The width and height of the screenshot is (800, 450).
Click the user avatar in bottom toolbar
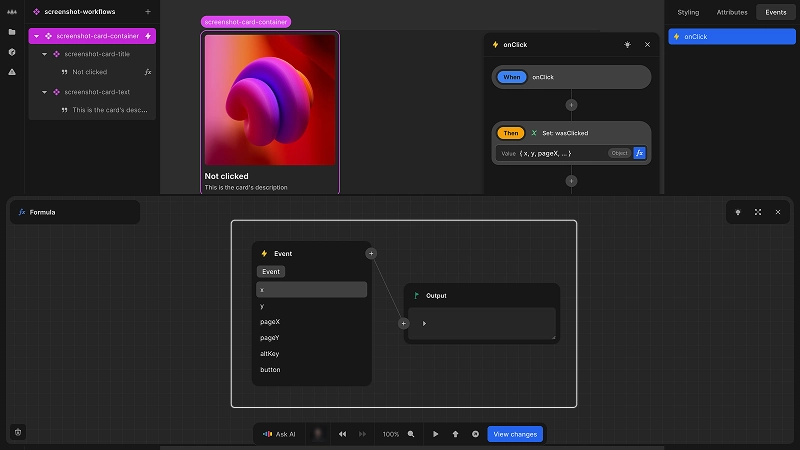318,434
